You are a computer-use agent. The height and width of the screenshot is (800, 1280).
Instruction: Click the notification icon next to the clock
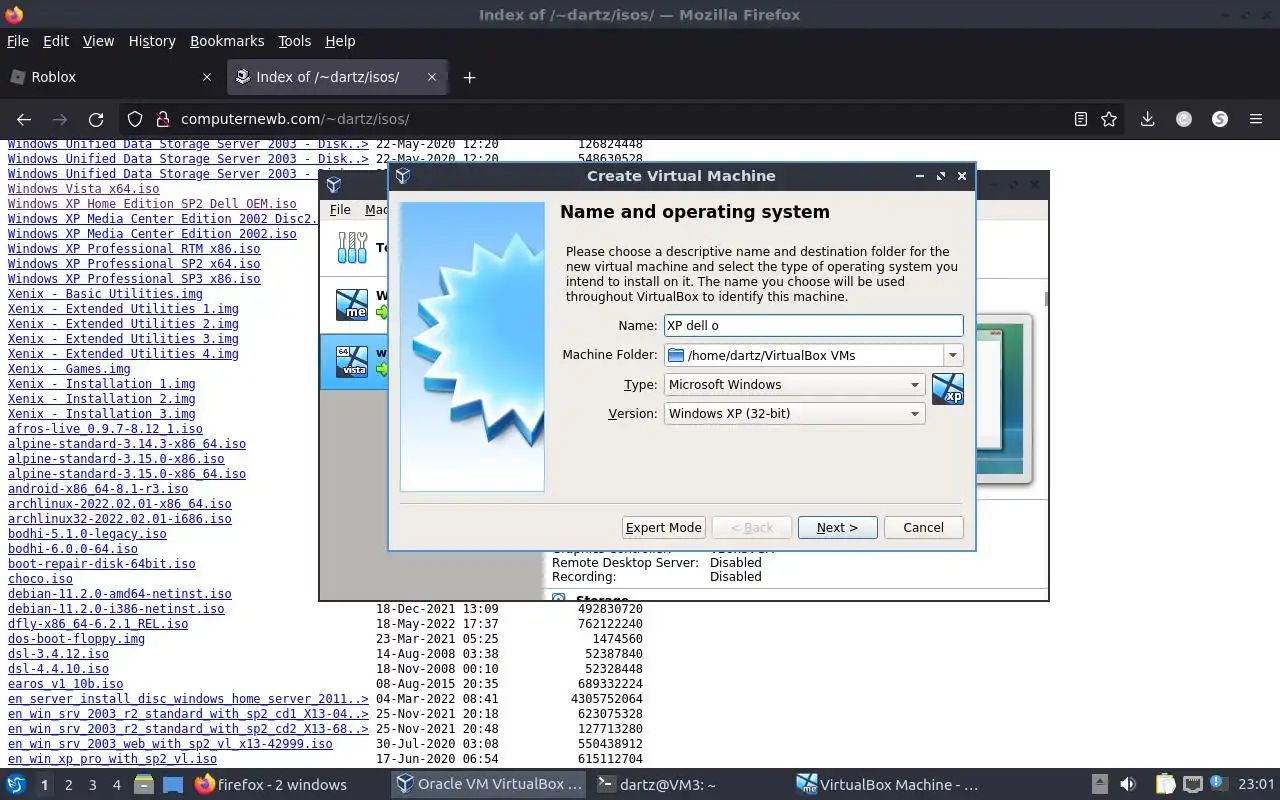point(1219,784)
